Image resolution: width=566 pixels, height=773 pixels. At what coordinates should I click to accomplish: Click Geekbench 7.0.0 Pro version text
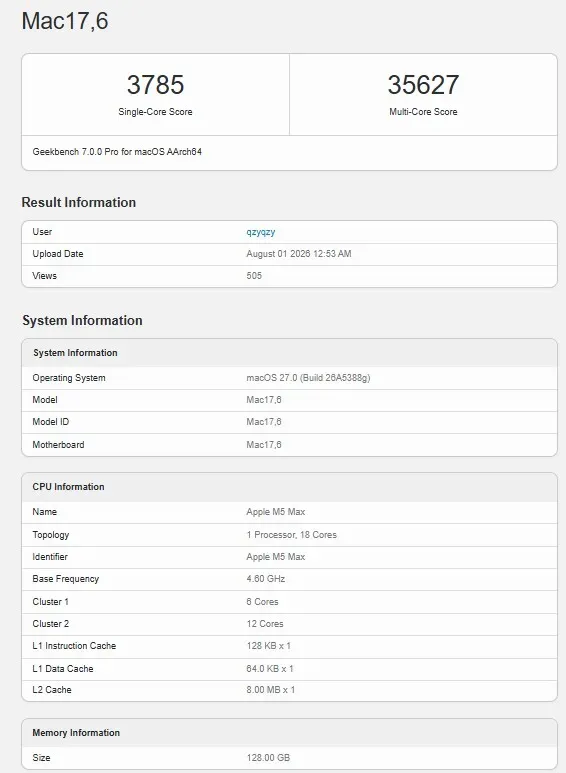[x=117, y=152]
